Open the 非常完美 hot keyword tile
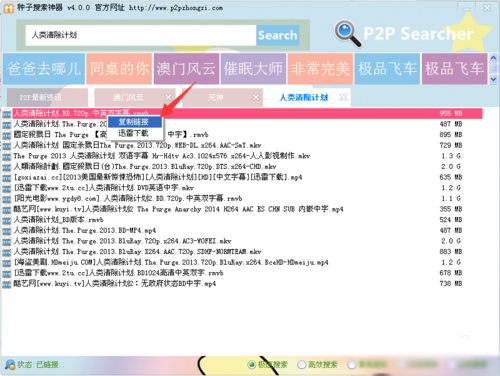This screenshot has width=500, height=376. (320, 69)
